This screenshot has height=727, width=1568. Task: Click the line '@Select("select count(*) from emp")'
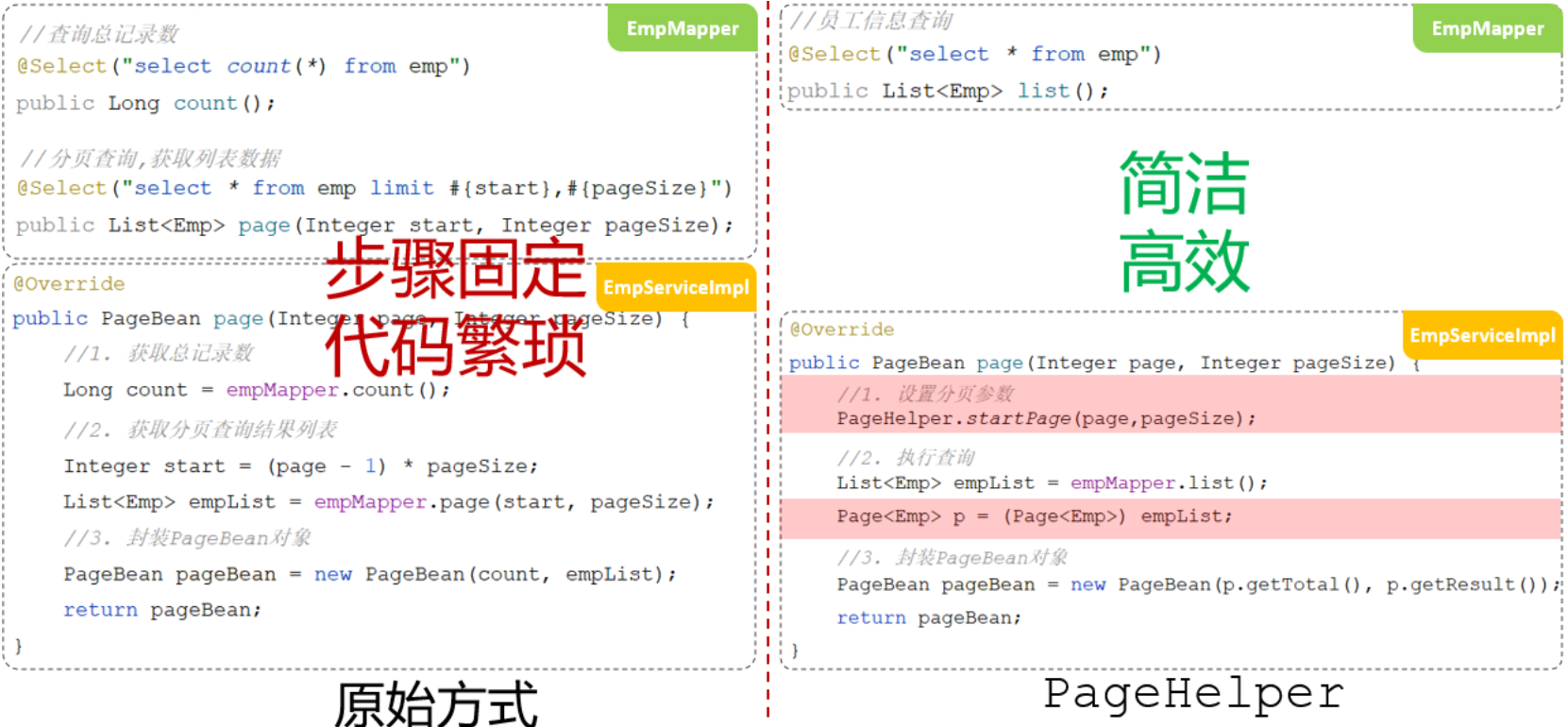[244, 66]
